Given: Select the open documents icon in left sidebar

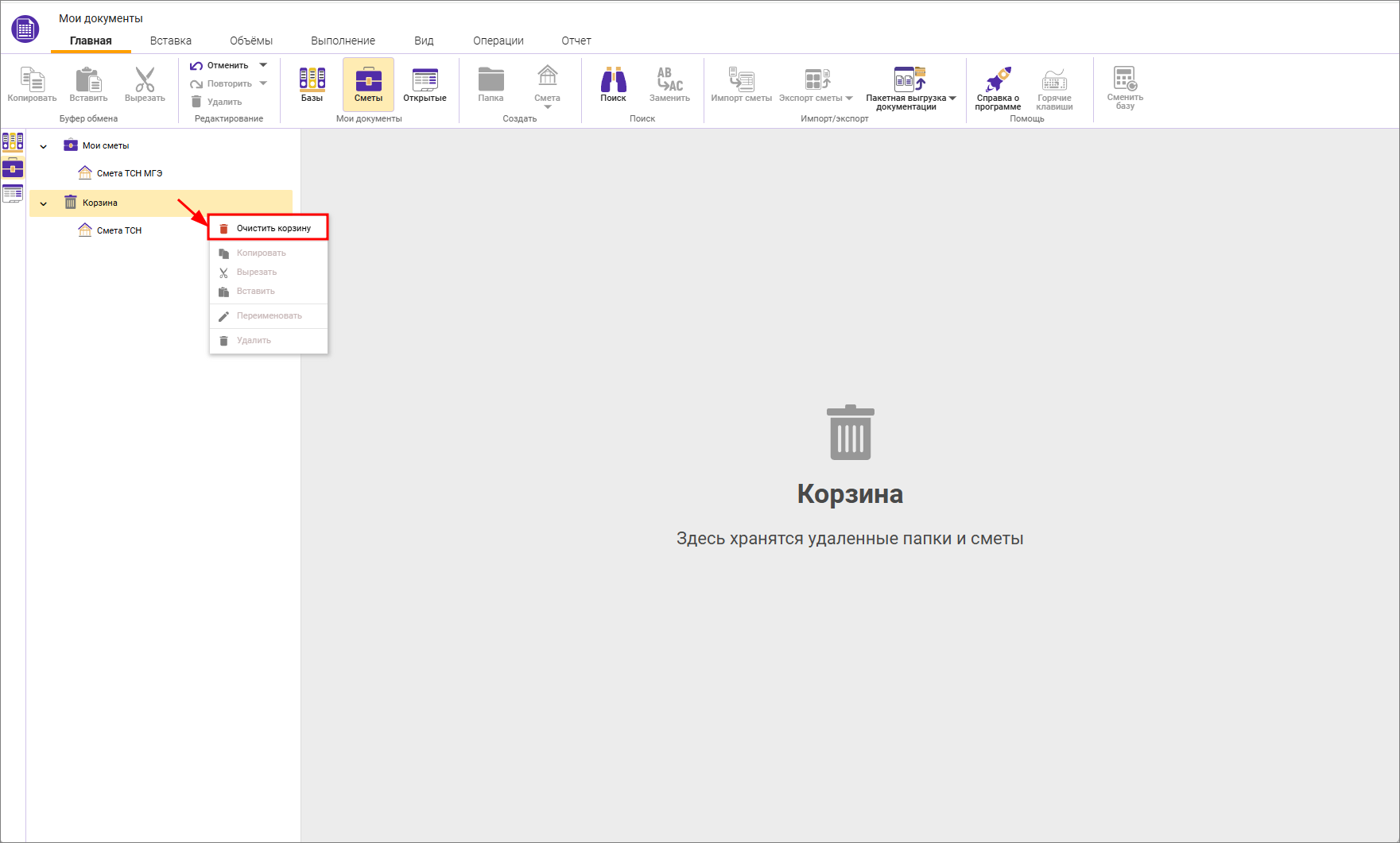Looking at the screenshot, I should click(13, 193).
